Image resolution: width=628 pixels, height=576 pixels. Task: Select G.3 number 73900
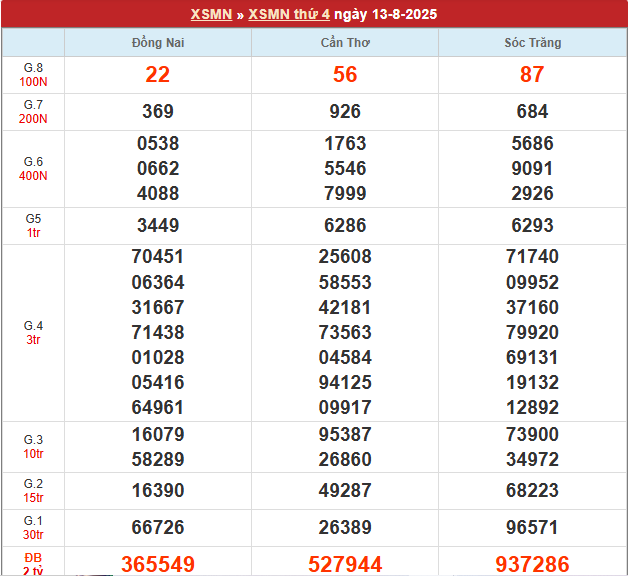pos(532,435)
